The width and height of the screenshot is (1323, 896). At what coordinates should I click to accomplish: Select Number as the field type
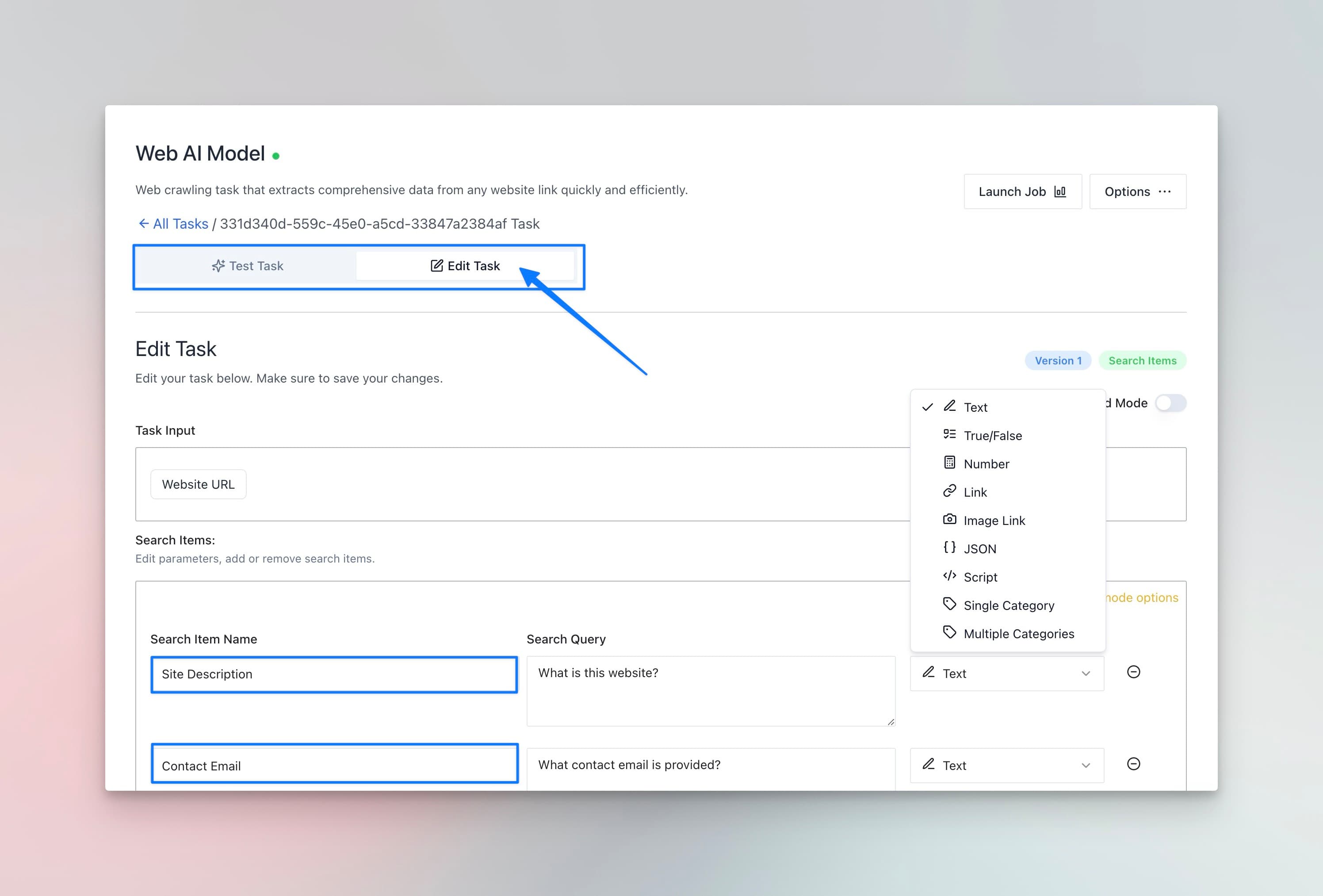click(986, 464)
